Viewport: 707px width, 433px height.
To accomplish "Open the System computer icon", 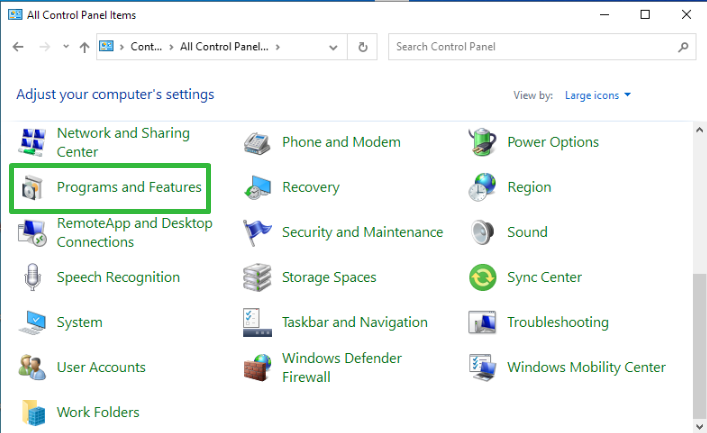I will (32, 322).
